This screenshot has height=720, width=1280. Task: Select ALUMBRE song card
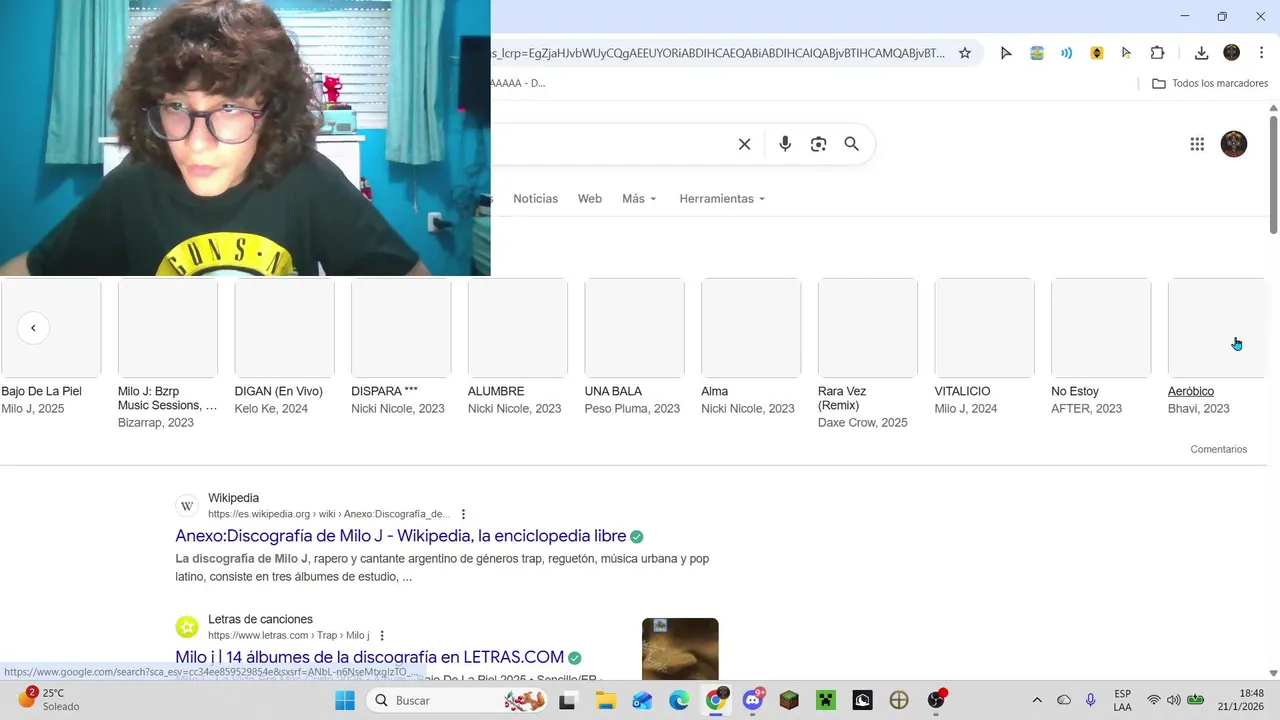pyautogui.click(x=518, y=346)
